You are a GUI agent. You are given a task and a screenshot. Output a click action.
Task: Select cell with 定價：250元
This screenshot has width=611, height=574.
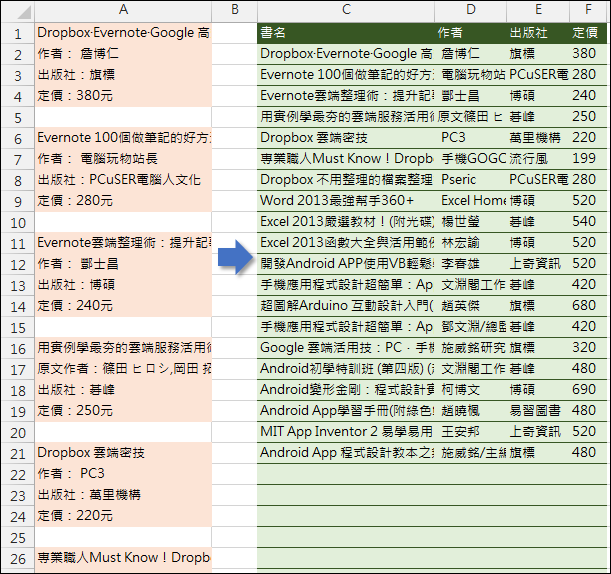(x=123, y=411)
